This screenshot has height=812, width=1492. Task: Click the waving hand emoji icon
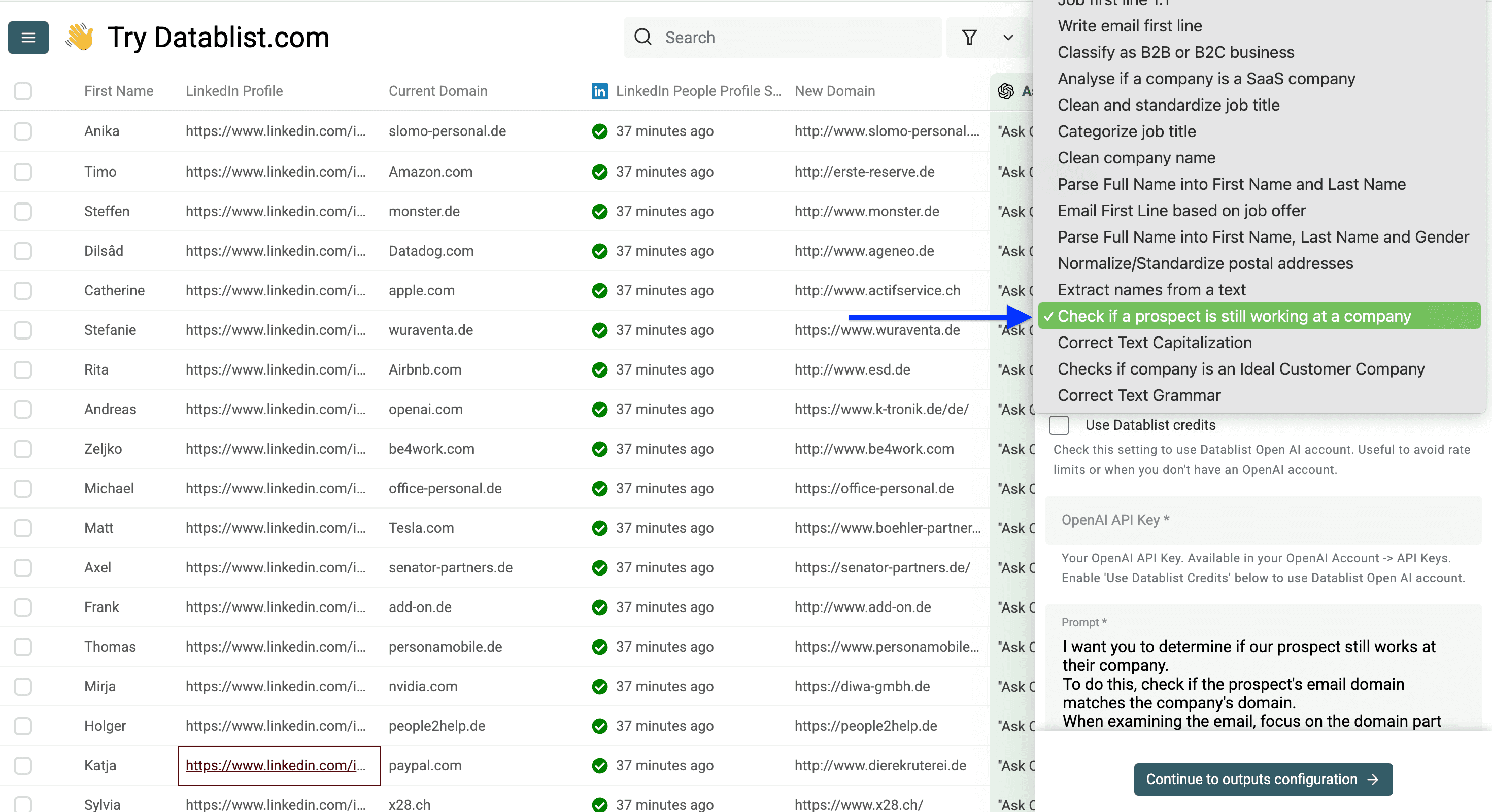79,38
